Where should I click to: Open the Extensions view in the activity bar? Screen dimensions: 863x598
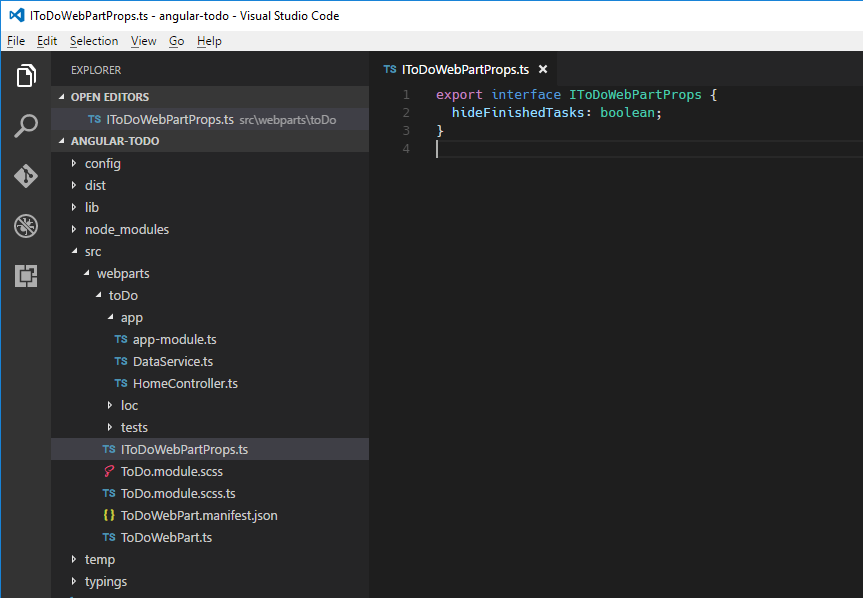tap(26, 276)
